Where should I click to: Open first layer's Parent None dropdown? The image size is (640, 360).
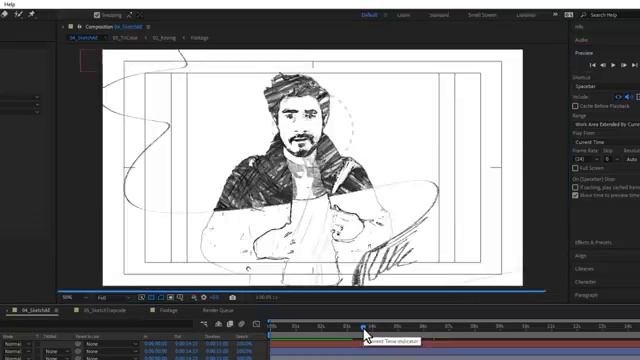[x=112, y=344]
